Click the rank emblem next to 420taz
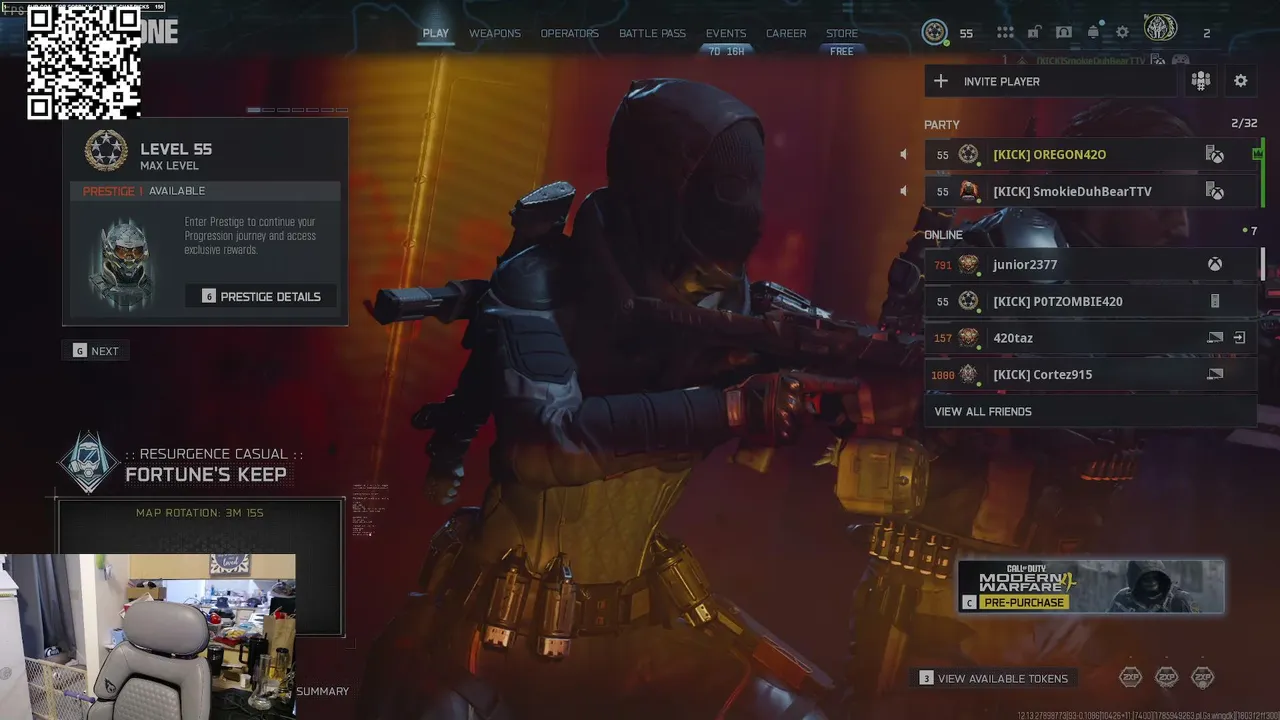This screenshot has height=720, width=1280. click(x=968, y=338)
